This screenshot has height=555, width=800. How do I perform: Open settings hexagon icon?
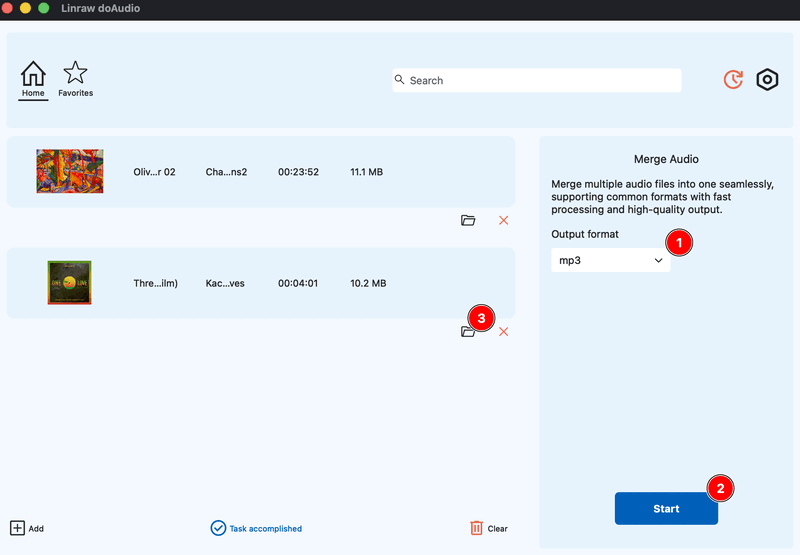coord(767,80)
